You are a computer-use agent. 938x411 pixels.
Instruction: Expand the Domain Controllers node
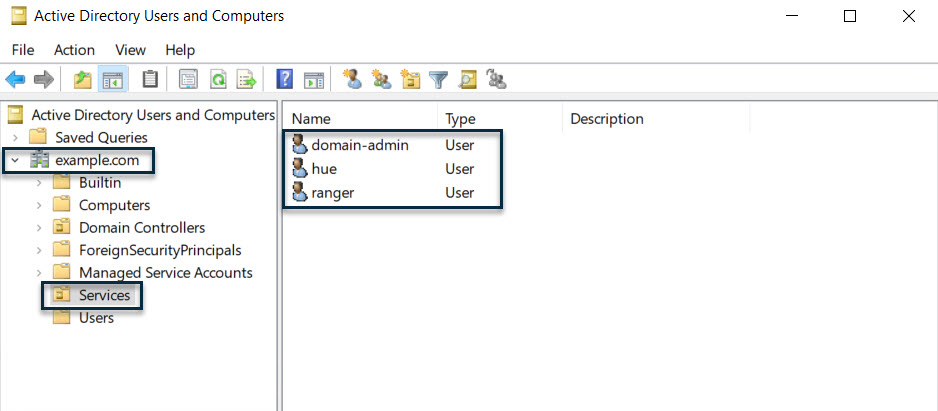pos(39,228)
